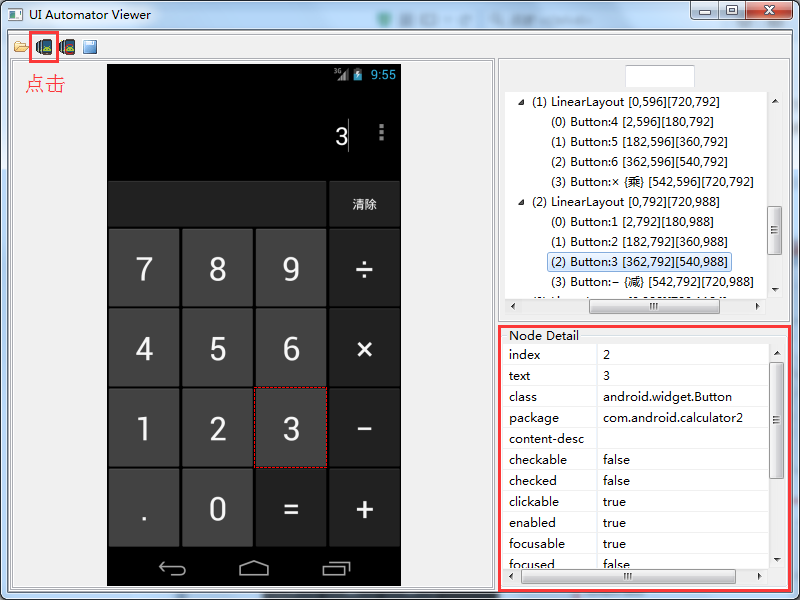Image resolution: width=800 pixels, height=600 pixels.
Task: Select tree node Button:× {乘}
Action: point(652,182)
